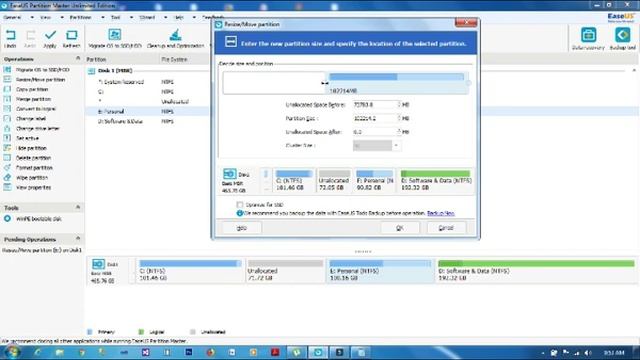
Task: Select System Reserved partition row
Action: (121, 82)
